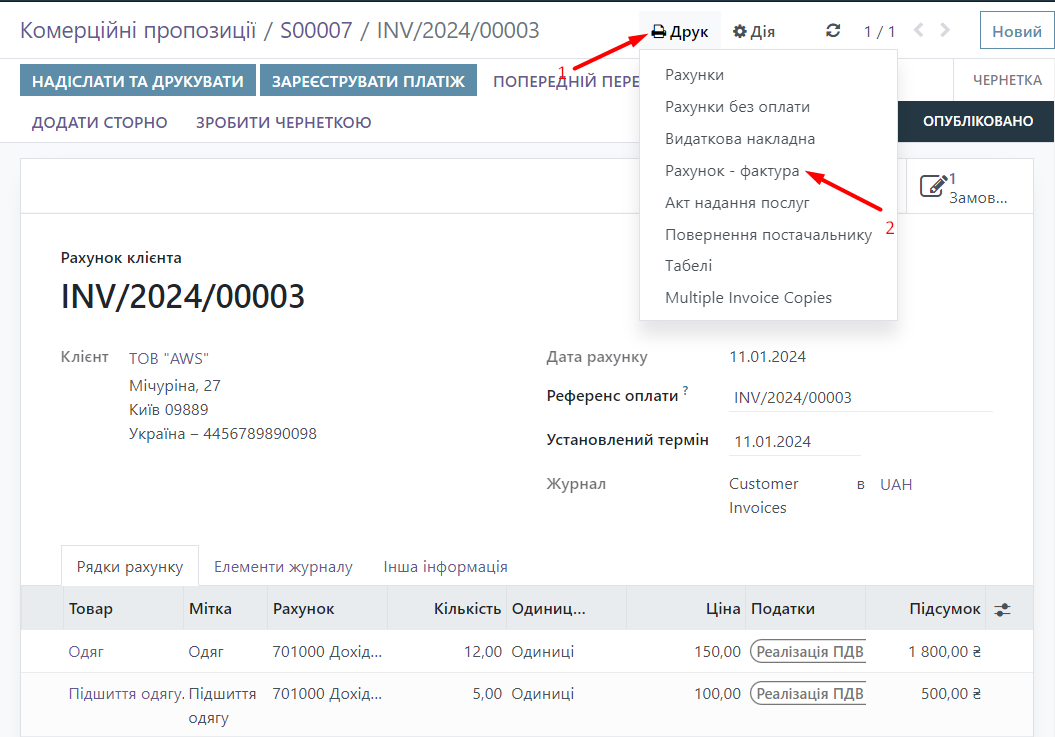Open the orders edit smart button
Image resolution: width=1055 pixels, height=737 pixels.
pos(964,187)
